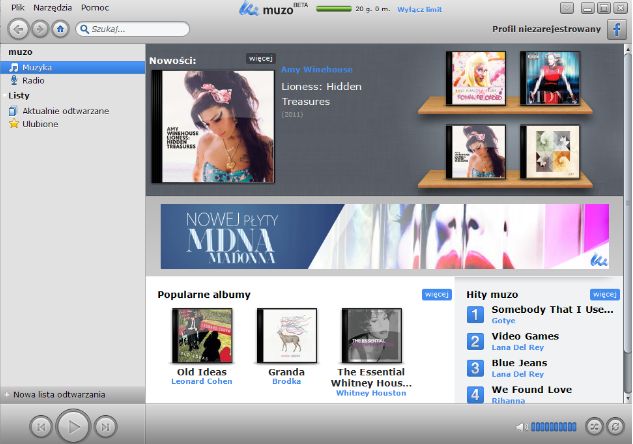Open the Old Ideas album cover
The image size is (633, 444).
tap(202, 335)
